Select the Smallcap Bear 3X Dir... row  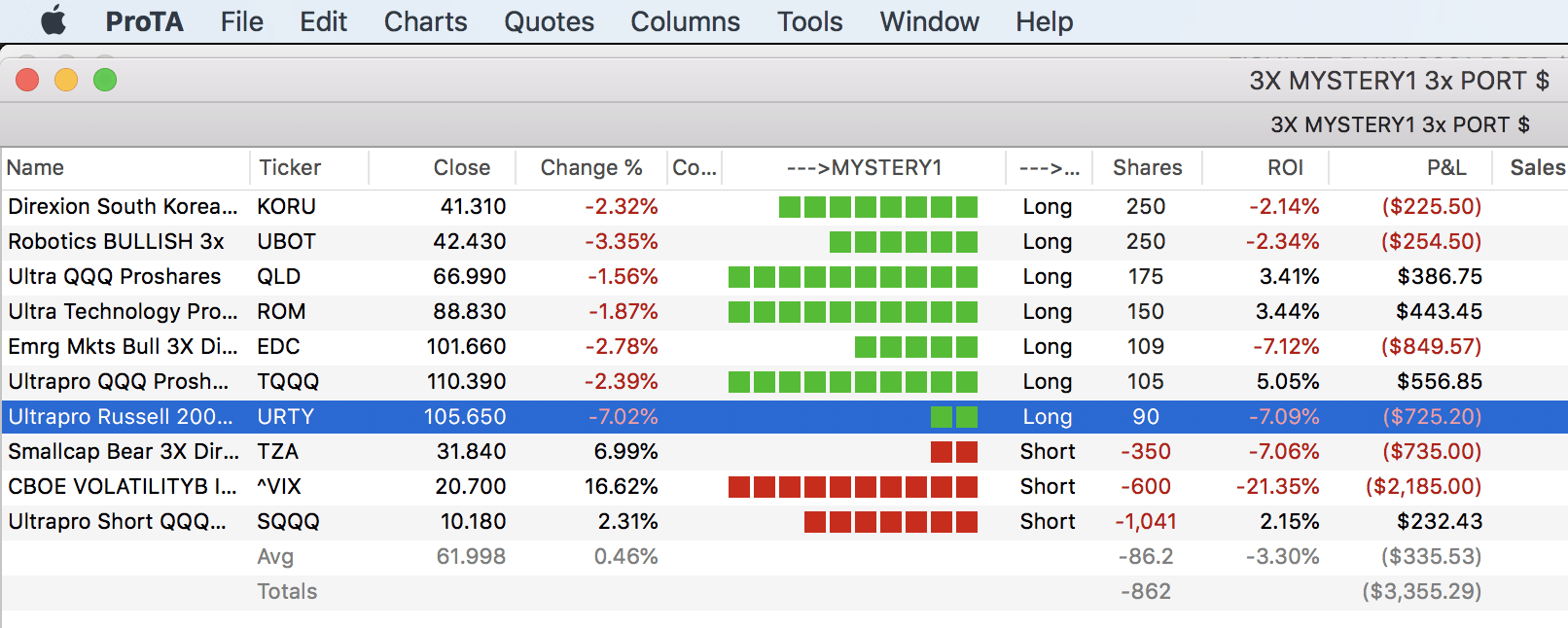click(784, 451)
